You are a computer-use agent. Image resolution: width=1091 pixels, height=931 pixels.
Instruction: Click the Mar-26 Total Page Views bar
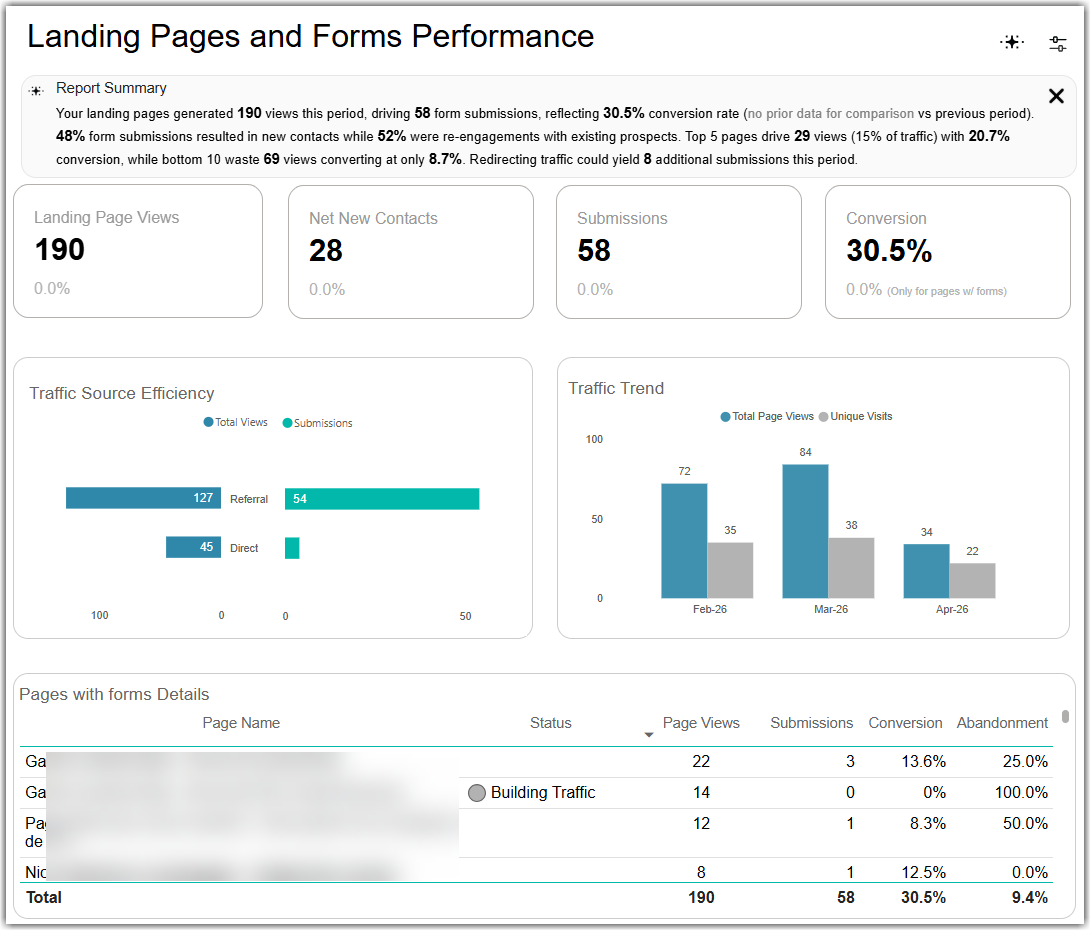(805, 531)
